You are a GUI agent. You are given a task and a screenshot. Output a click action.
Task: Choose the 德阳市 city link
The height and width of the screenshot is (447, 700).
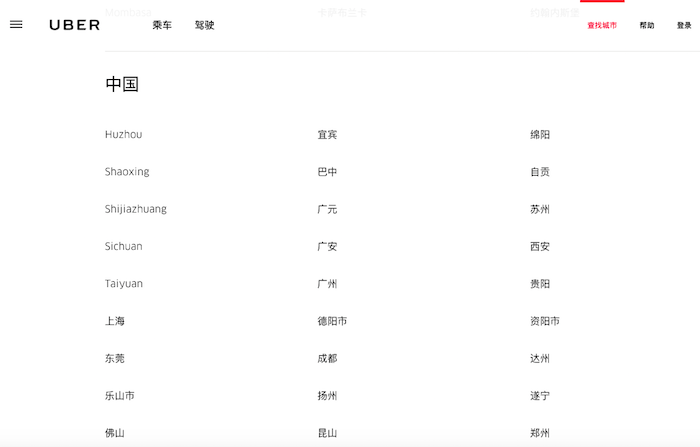tap(332, 321)
